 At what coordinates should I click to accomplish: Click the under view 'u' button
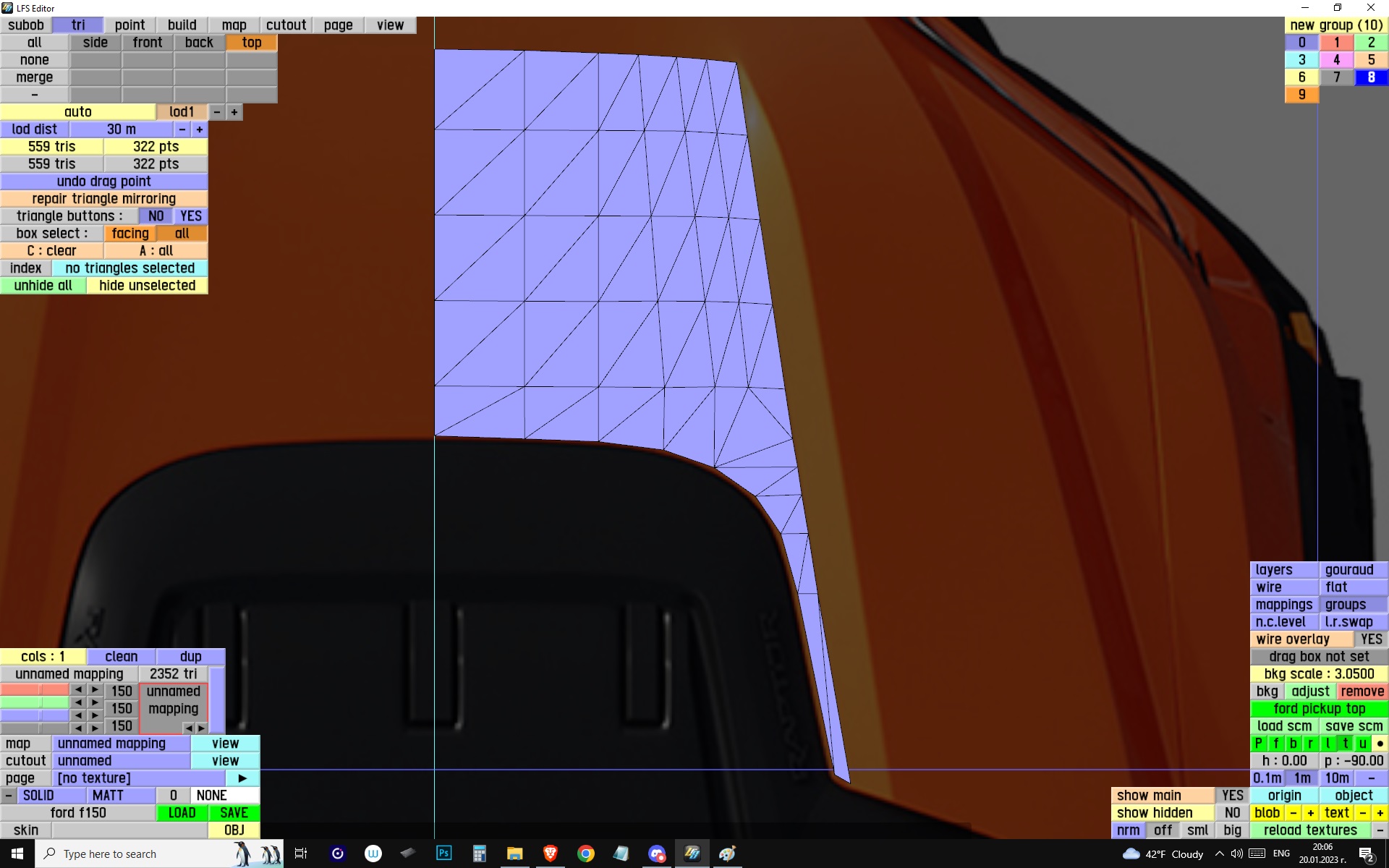(1362, 744)
